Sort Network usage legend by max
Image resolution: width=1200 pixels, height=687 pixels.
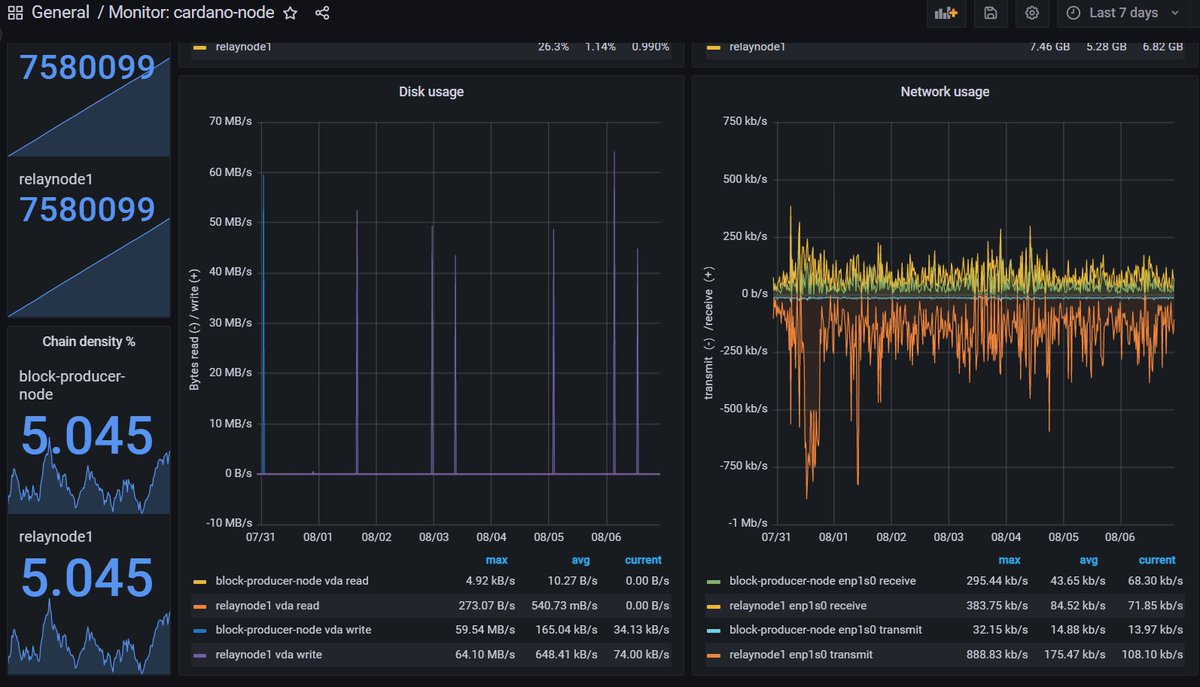[x=1009, y=560]
